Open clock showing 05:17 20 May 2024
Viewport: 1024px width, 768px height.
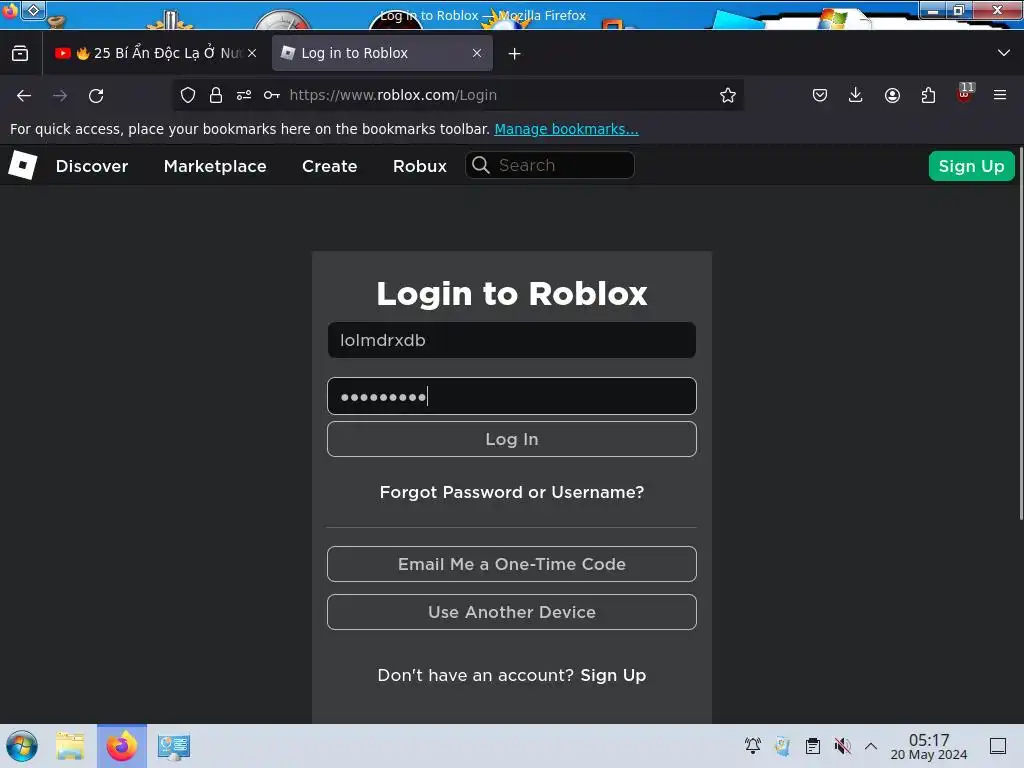click(929, 746)
